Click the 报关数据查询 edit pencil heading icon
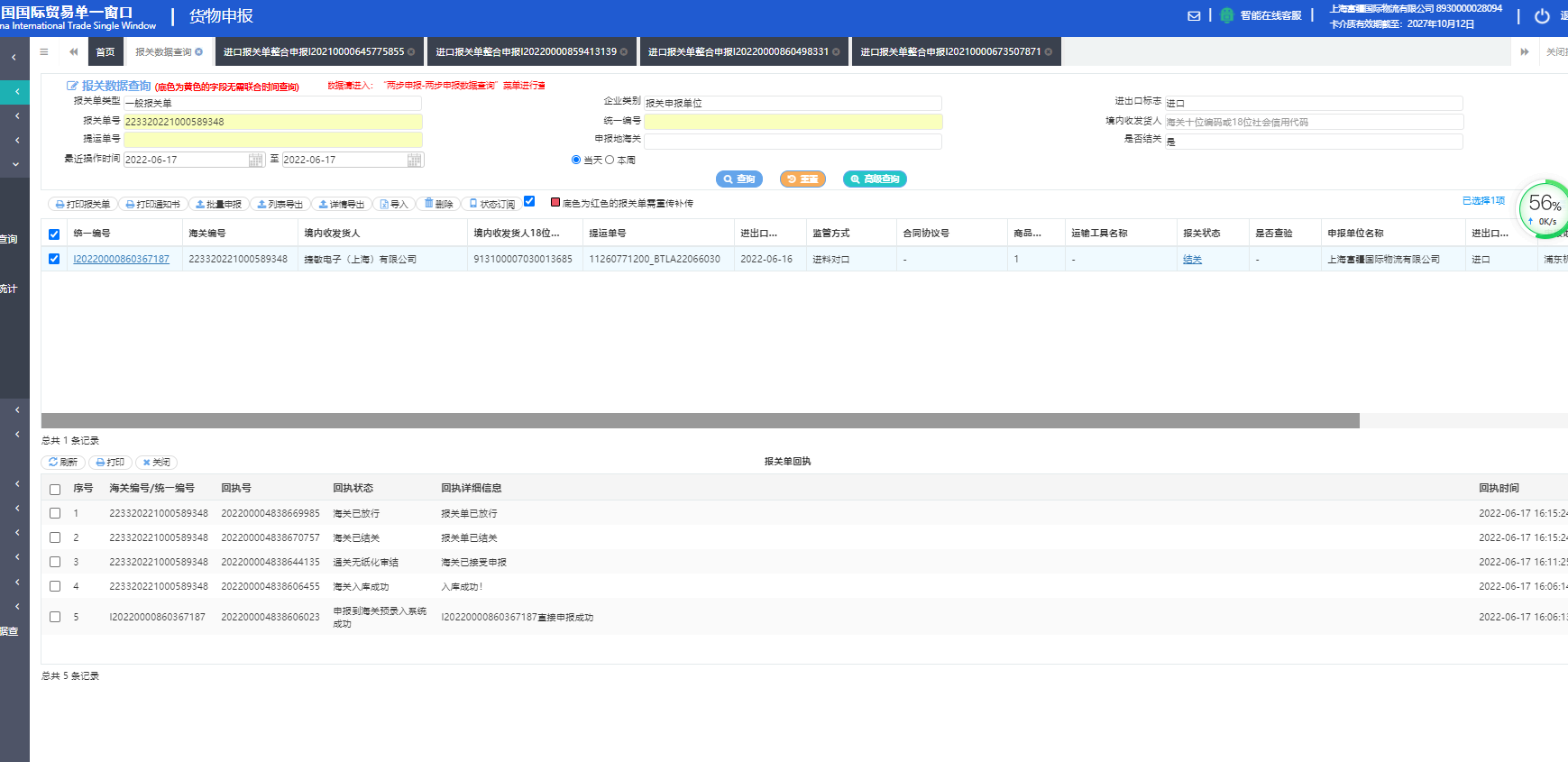 pos(72,86)
